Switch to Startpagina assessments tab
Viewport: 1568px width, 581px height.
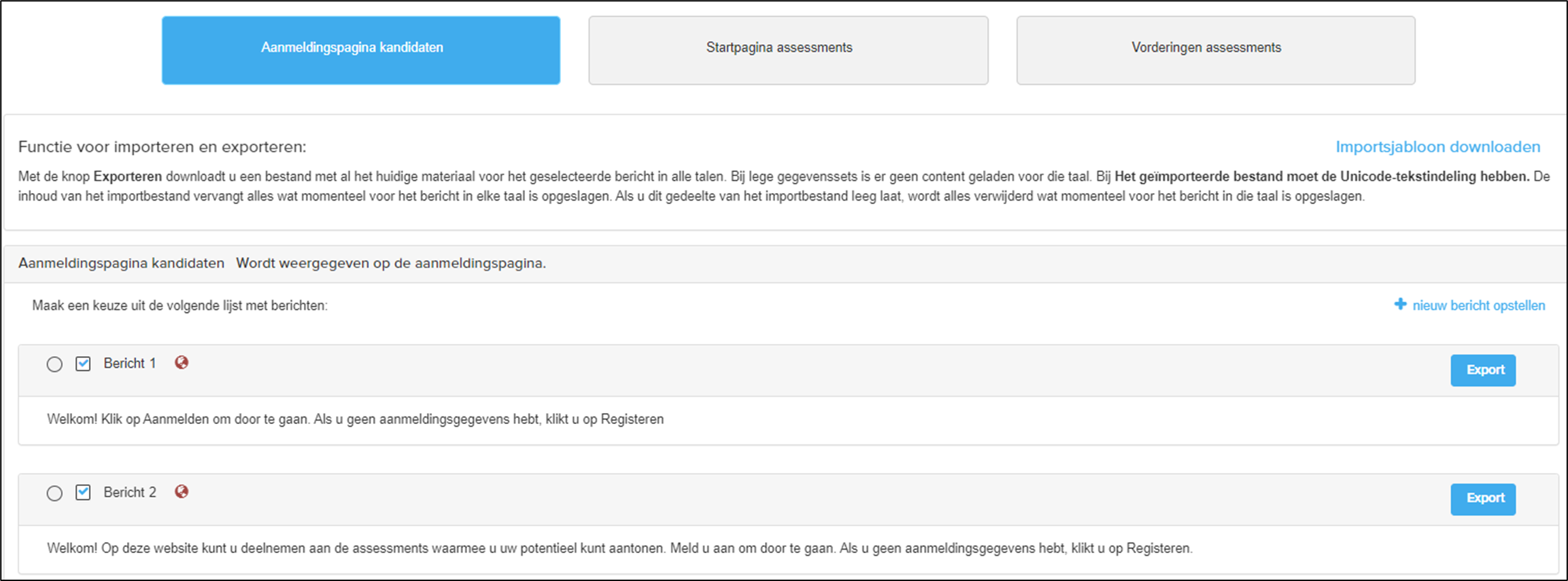(788, 50)
